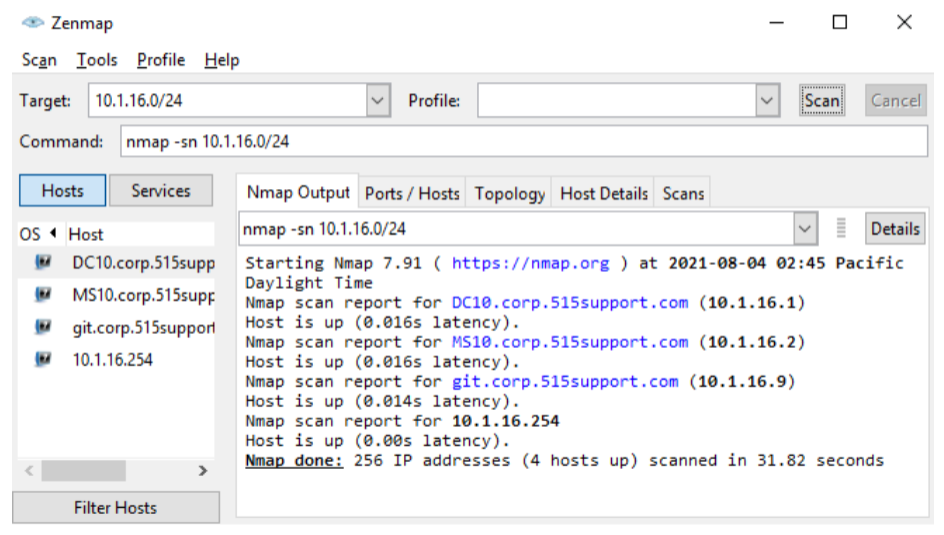Screen dimensions: 944x535
Task: Click the 'Host is up (0.00s latency)' line
Action: tap(377, 441)
